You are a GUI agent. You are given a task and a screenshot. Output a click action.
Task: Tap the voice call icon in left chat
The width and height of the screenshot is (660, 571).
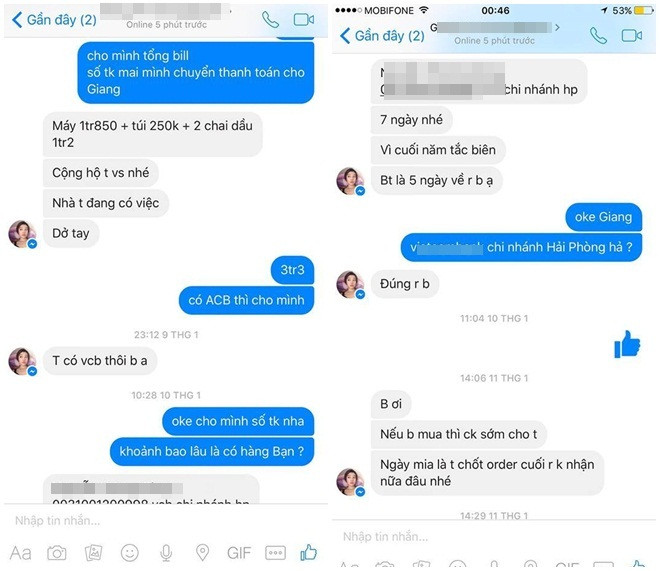click(270, 19)
